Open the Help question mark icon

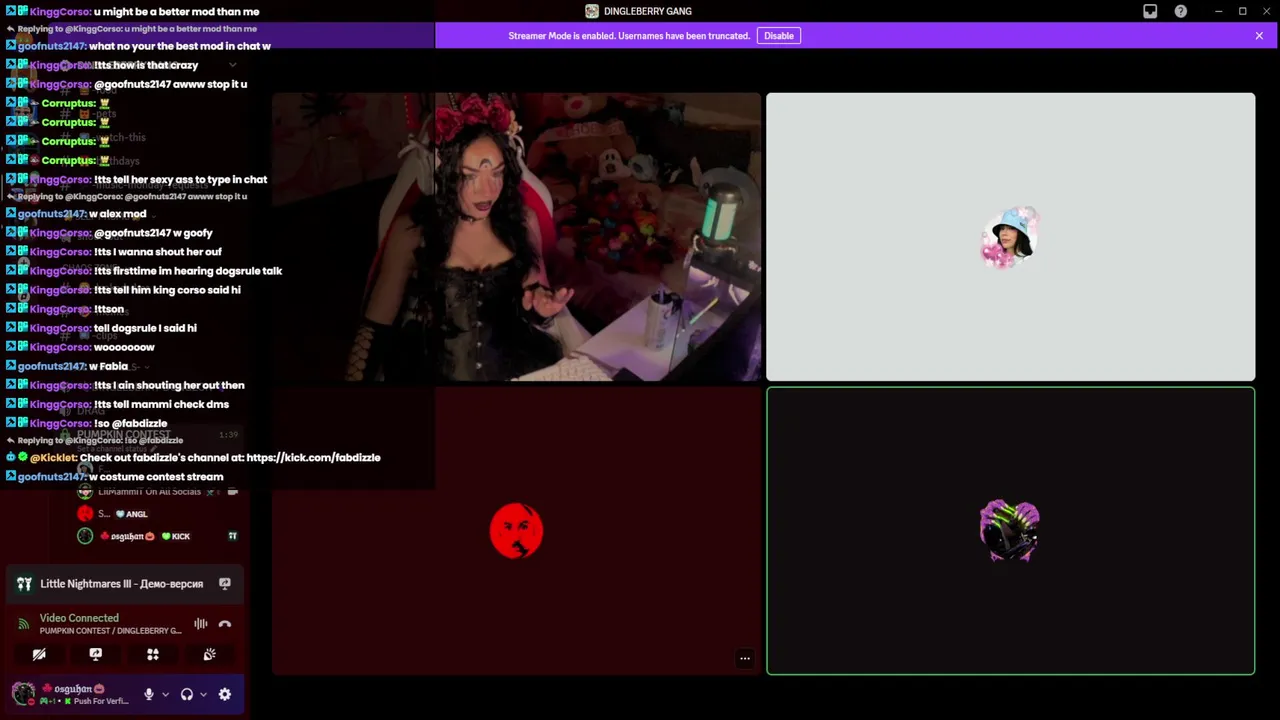[x=1181, y=11]
